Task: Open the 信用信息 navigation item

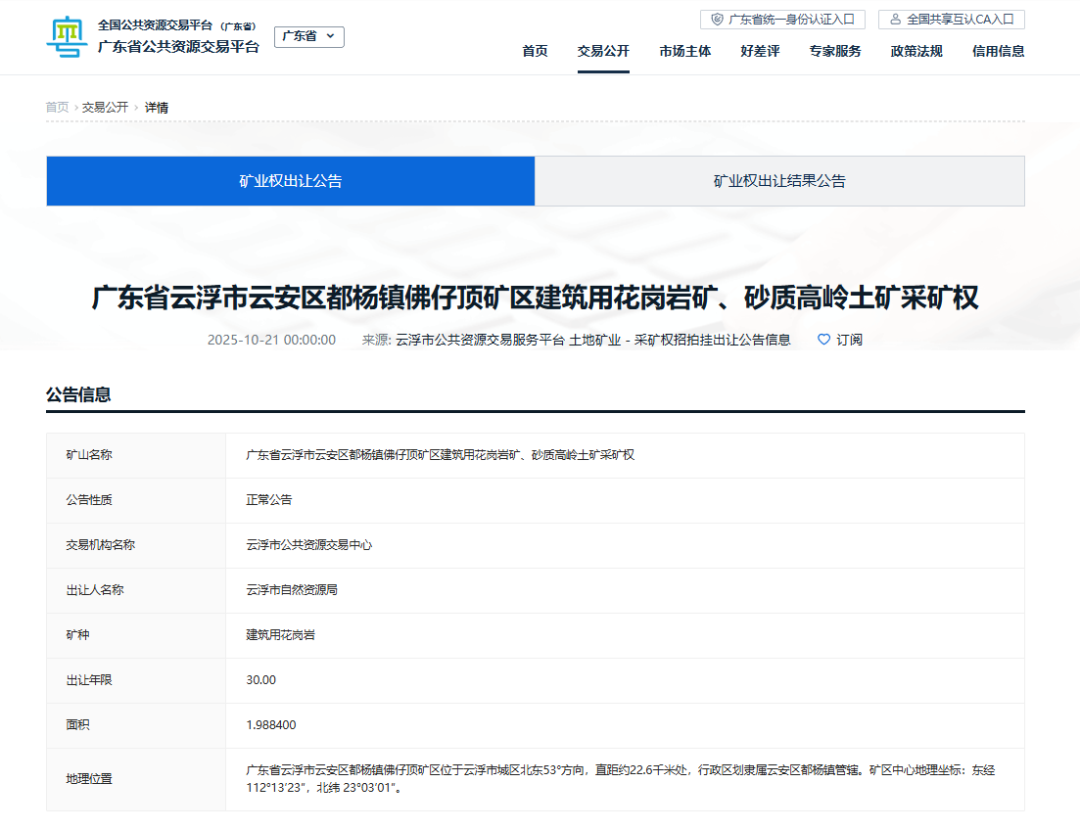Action: [996, 51]
